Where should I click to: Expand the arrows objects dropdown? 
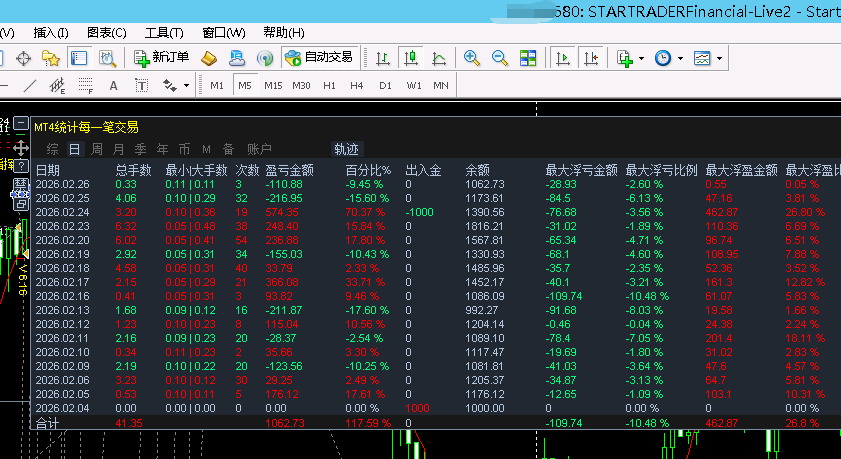pos(186,85)
